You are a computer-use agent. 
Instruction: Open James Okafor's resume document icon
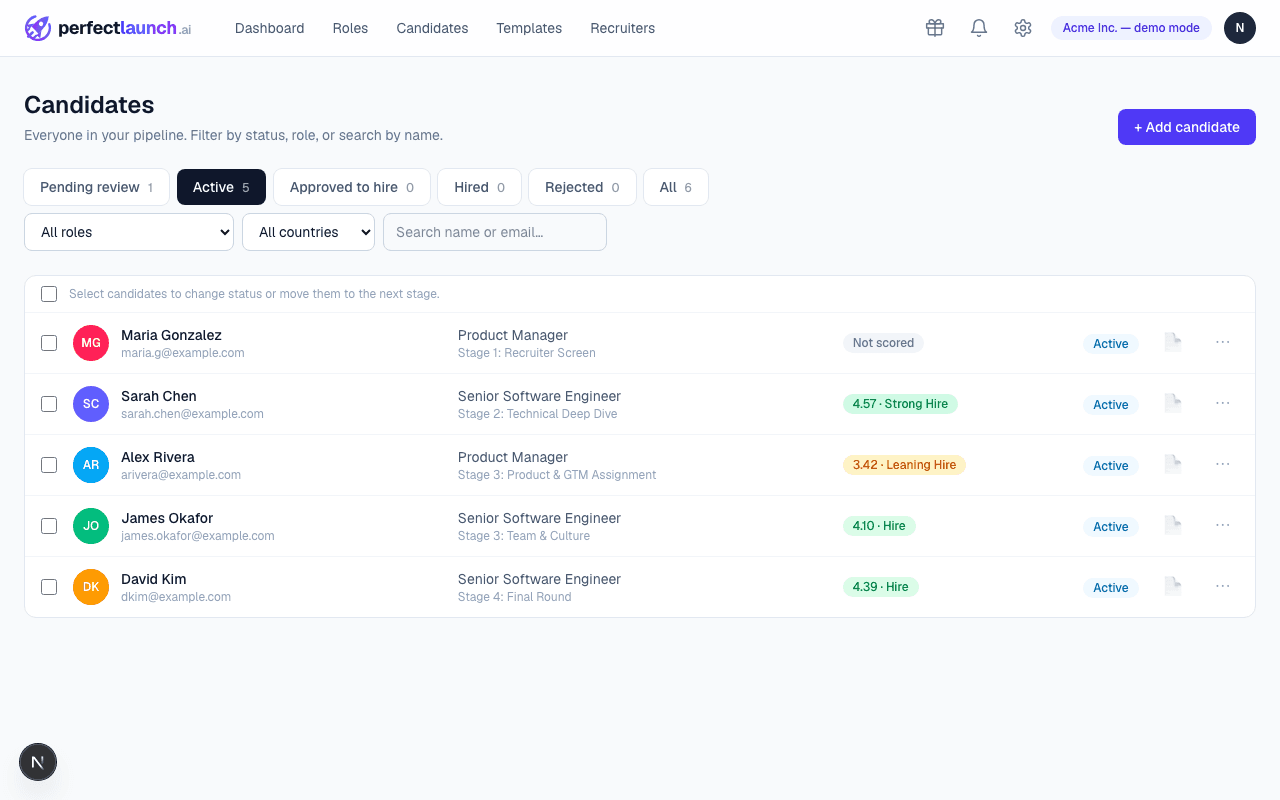(1173, 525)
